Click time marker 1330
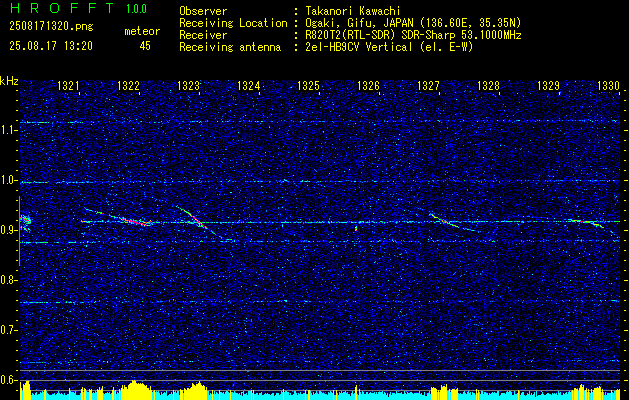The image size is (629, 400). coord(609,85)
